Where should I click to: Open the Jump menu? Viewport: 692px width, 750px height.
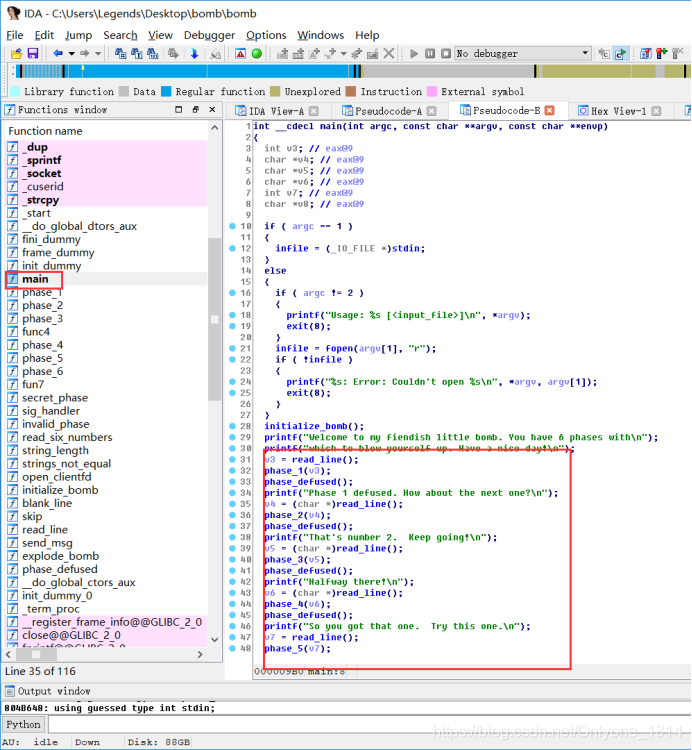pyautogui.click(x=78, y=35)
